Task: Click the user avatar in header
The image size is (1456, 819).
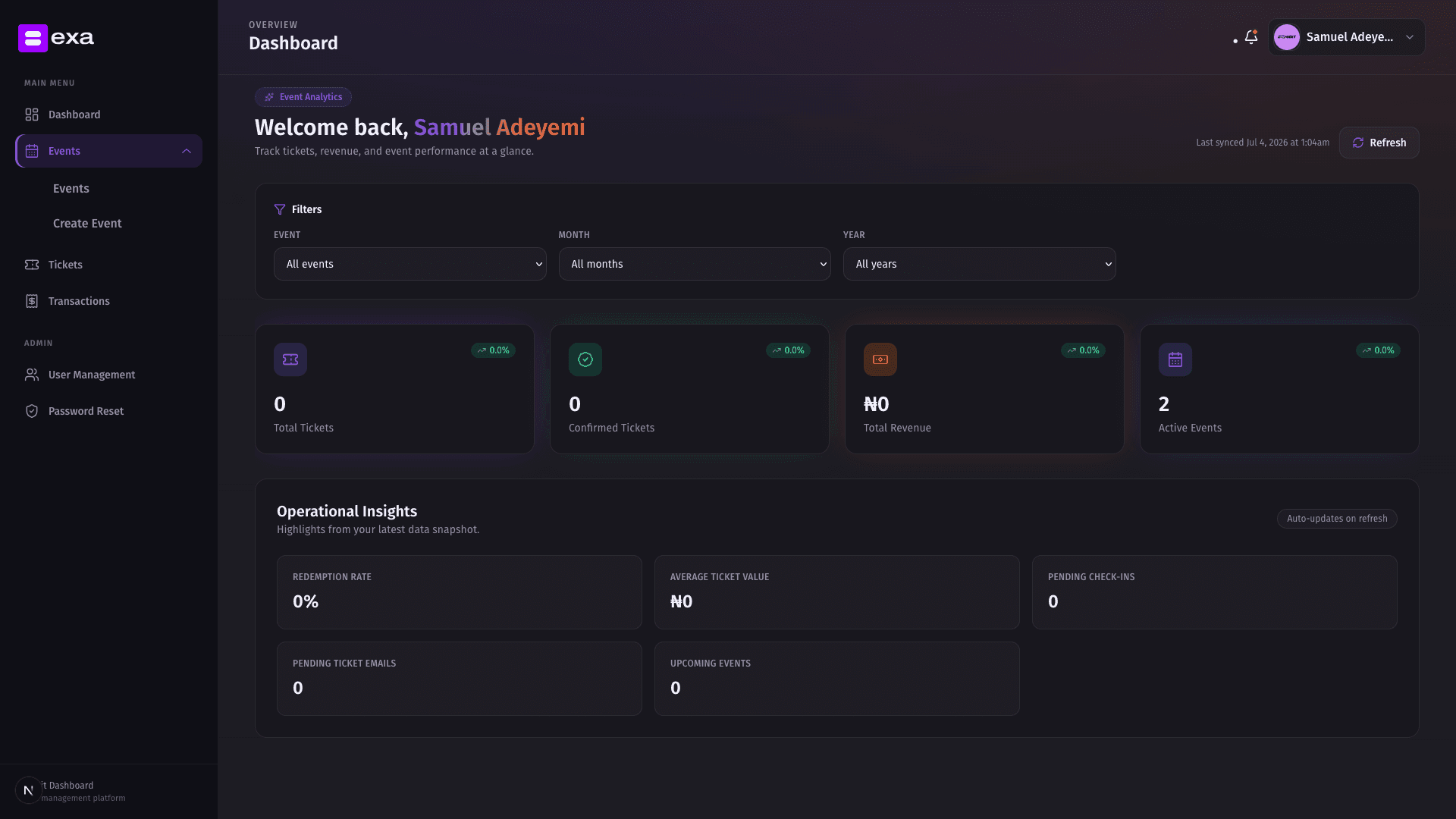Action: click(1287, 37)
